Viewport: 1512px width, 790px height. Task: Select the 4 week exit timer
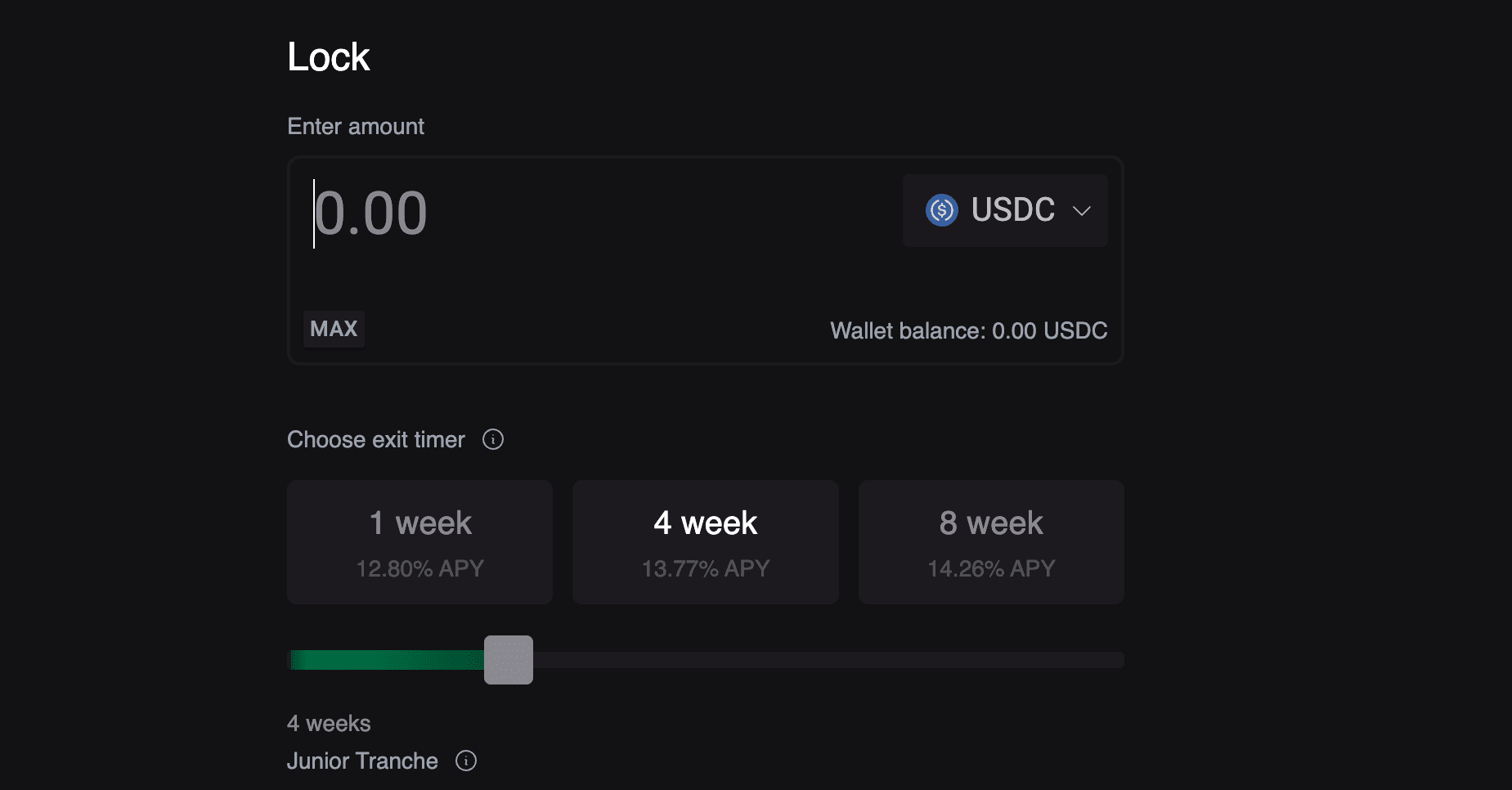(x=705, y=542)
